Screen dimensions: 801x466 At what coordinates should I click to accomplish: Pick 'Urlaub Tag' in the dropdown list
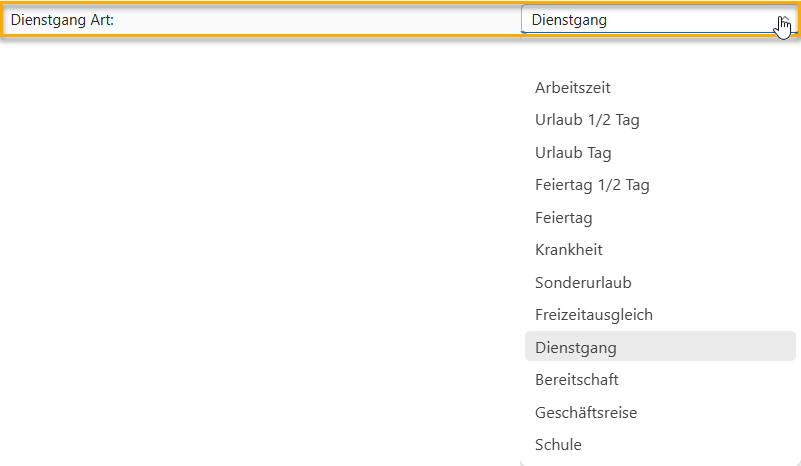(x=573, y=153)
